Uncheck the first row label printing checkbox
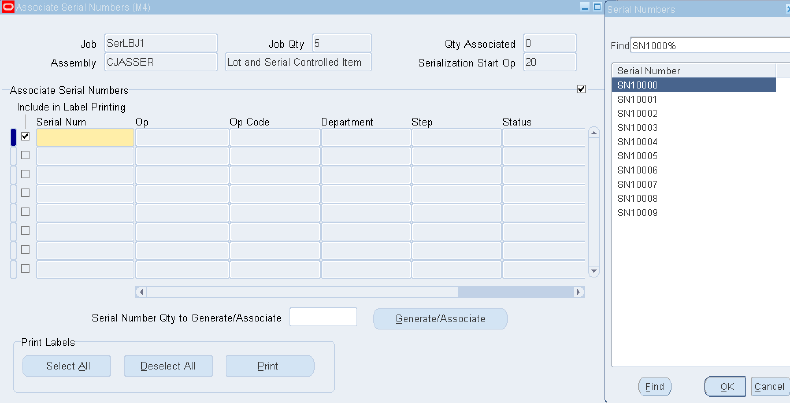 (x=25, y=137)
